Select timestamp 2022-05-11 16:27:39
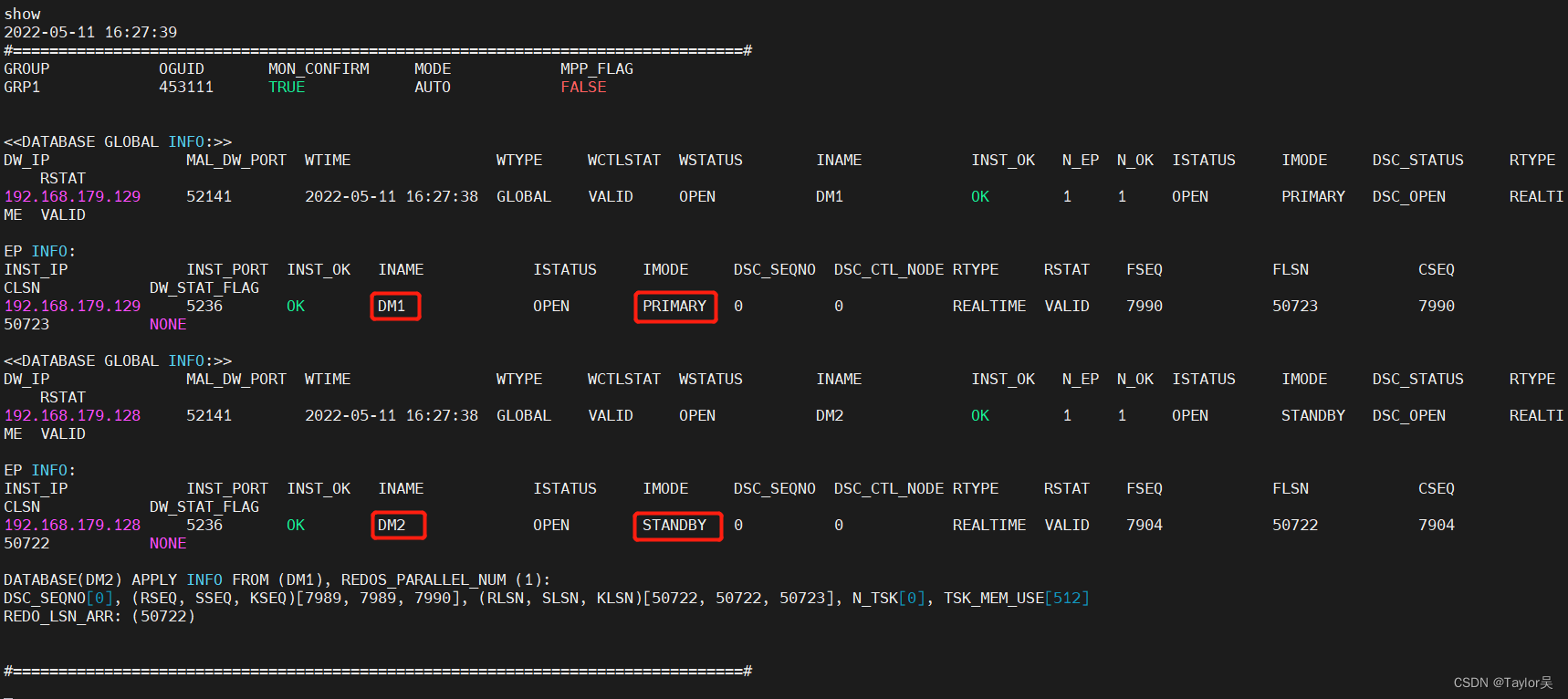Image resolution: width=1568 pixels, height=699 pixels. pos(90,33)
